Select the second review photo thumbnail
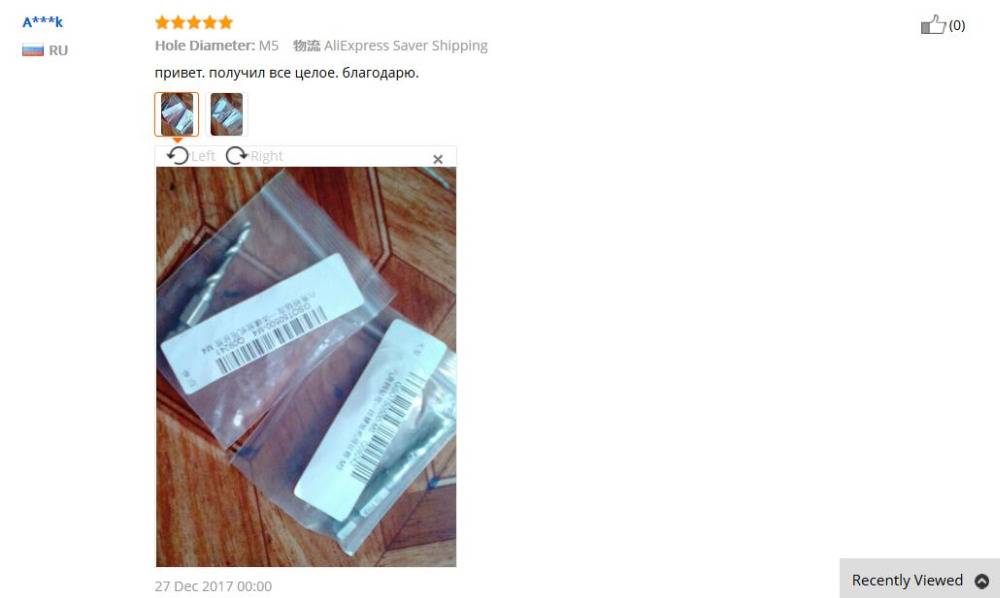Image resolution: width=1000 pixels, height=598 pixels. coord(226,114)
